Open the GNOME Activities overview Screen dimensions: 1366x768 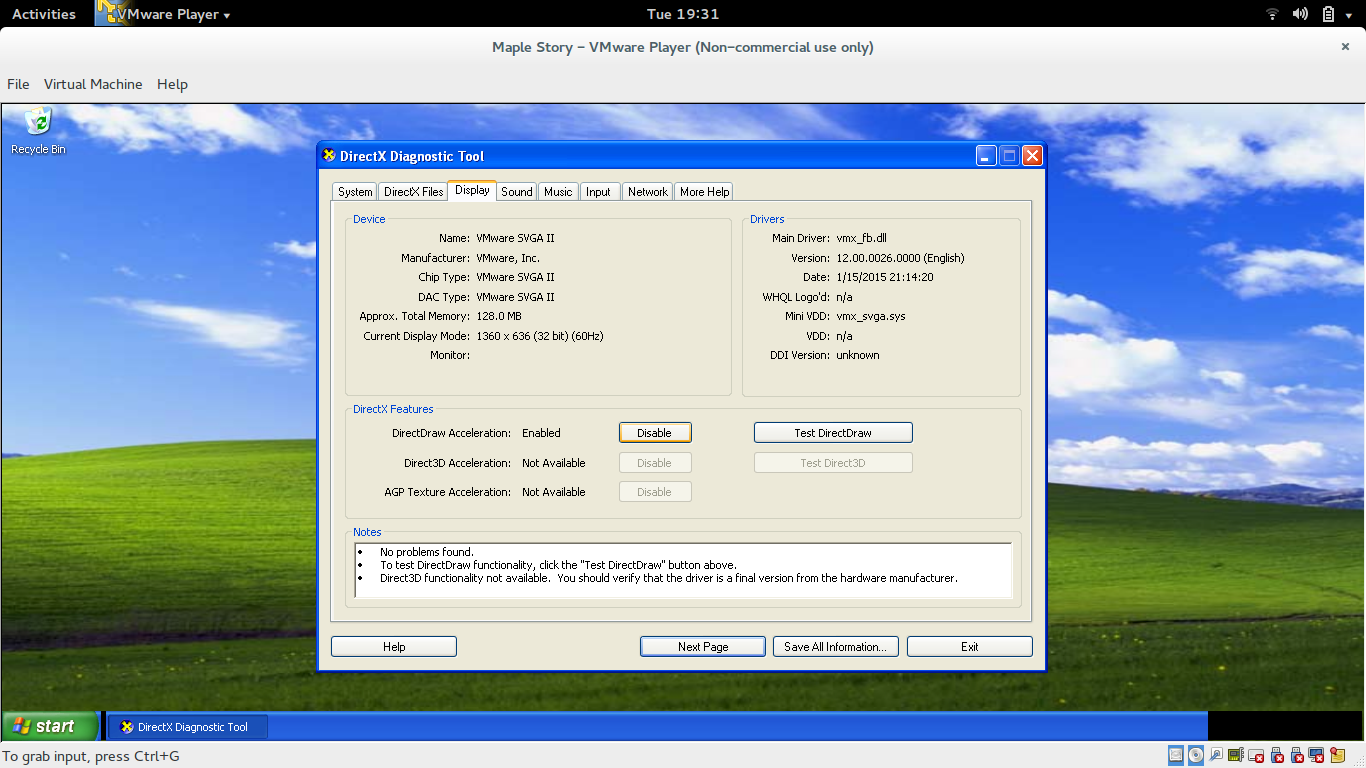[44, 14]
